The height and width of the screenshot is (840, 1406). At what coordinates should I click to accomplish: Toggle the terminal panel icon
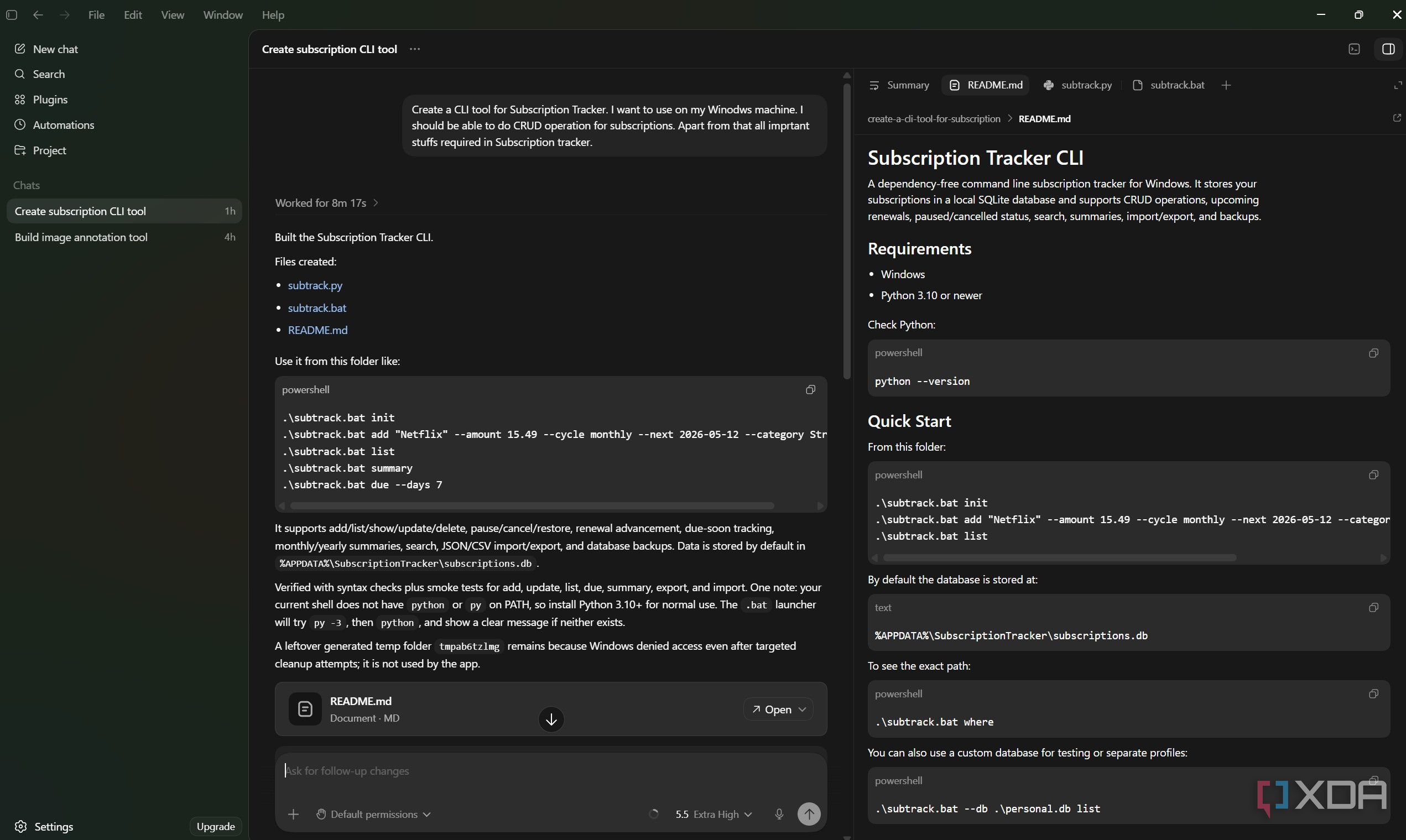pyautogui.click(x=1354, y=49)
